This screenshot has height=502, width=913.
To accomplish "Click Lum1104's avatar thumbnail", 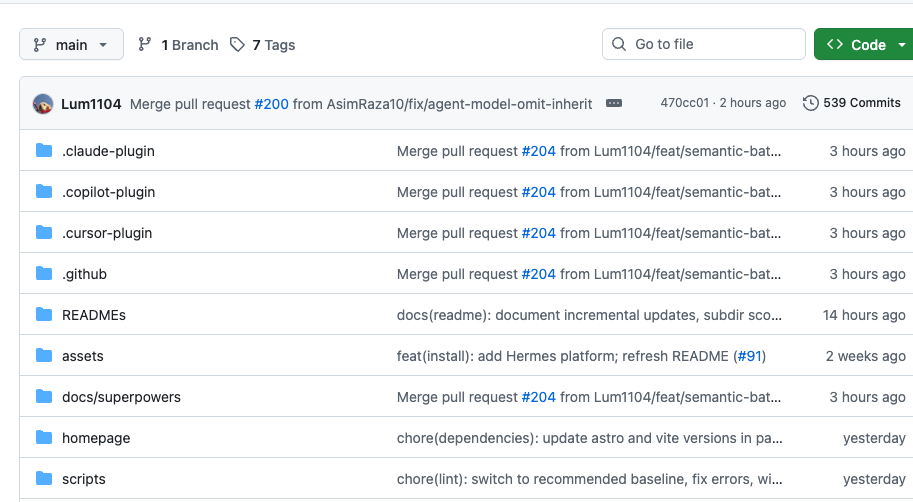I will tap(43, 104).
